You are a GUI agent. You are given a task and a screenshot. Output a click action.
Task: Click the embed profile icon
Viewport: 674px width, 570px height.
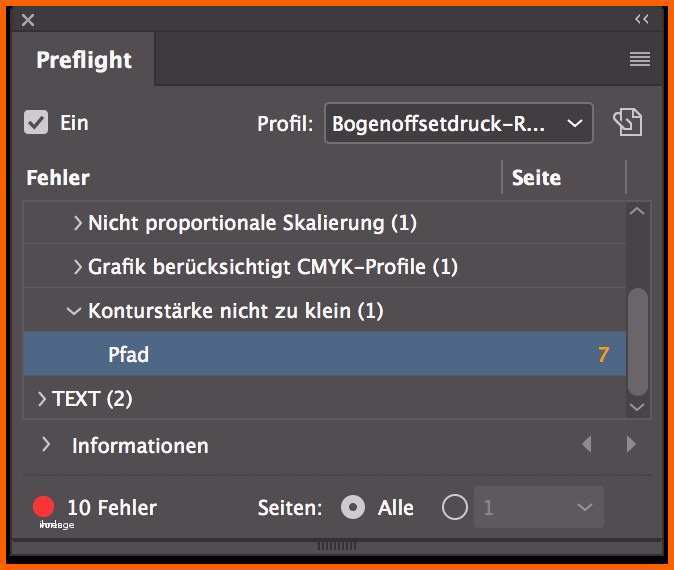[628, 123]
